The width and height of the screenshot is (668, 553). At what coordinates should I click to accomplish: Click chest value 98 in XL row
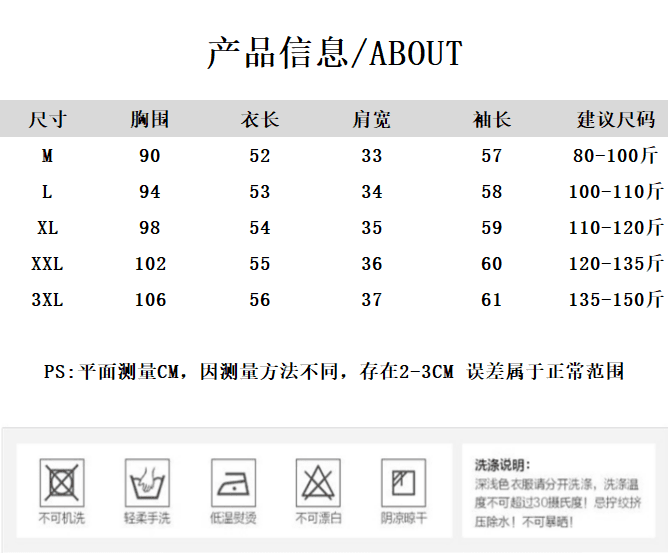coord(150,228)
